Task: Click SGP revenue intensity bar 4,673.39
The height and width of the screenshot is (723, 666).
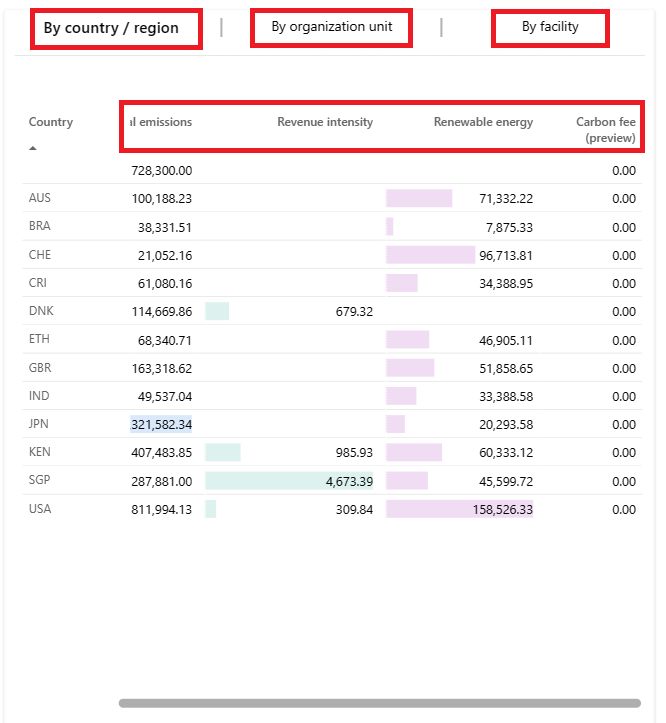Action: (289, 481)
